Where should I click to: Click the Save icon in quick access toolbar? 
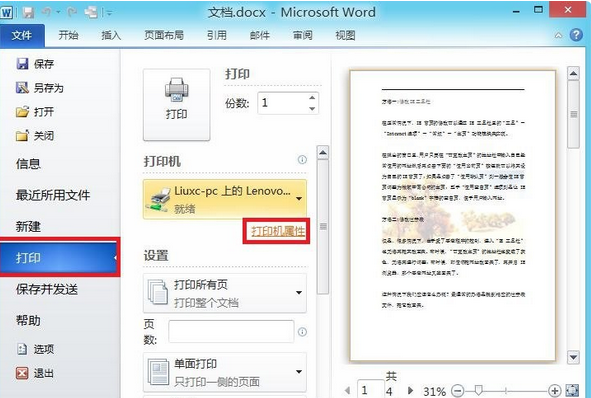pyautogui.click(x=28, y=13)
